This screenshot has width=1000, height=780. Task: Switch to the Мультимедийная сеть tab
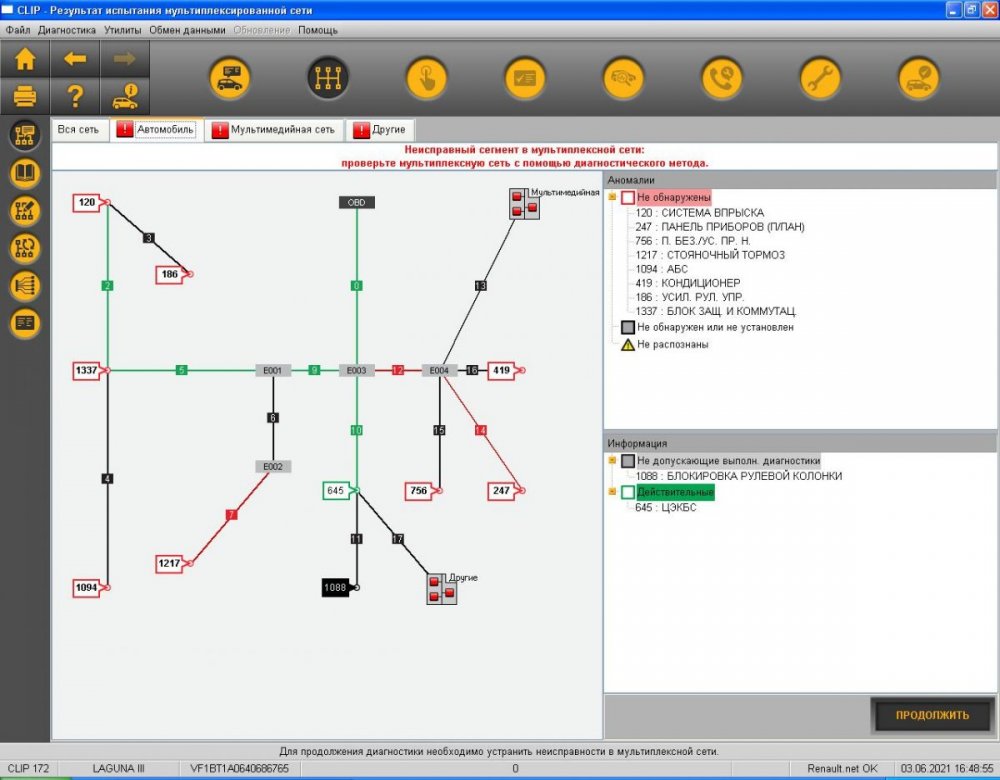point(274,129)
